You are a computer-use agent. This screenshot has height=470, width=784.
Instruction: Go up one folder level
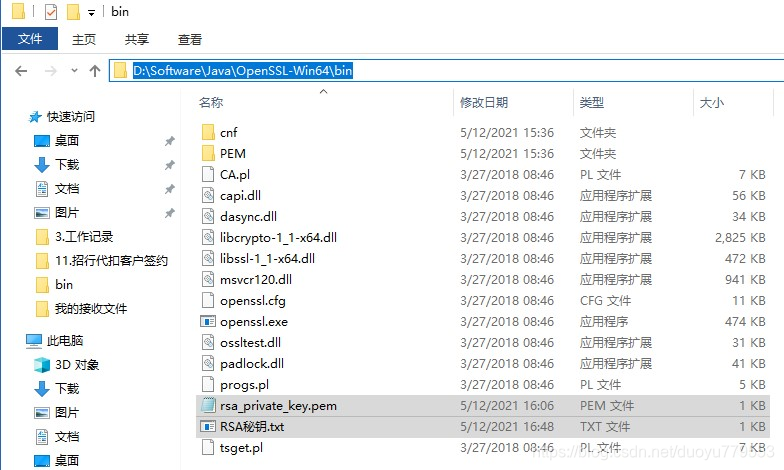95,71
